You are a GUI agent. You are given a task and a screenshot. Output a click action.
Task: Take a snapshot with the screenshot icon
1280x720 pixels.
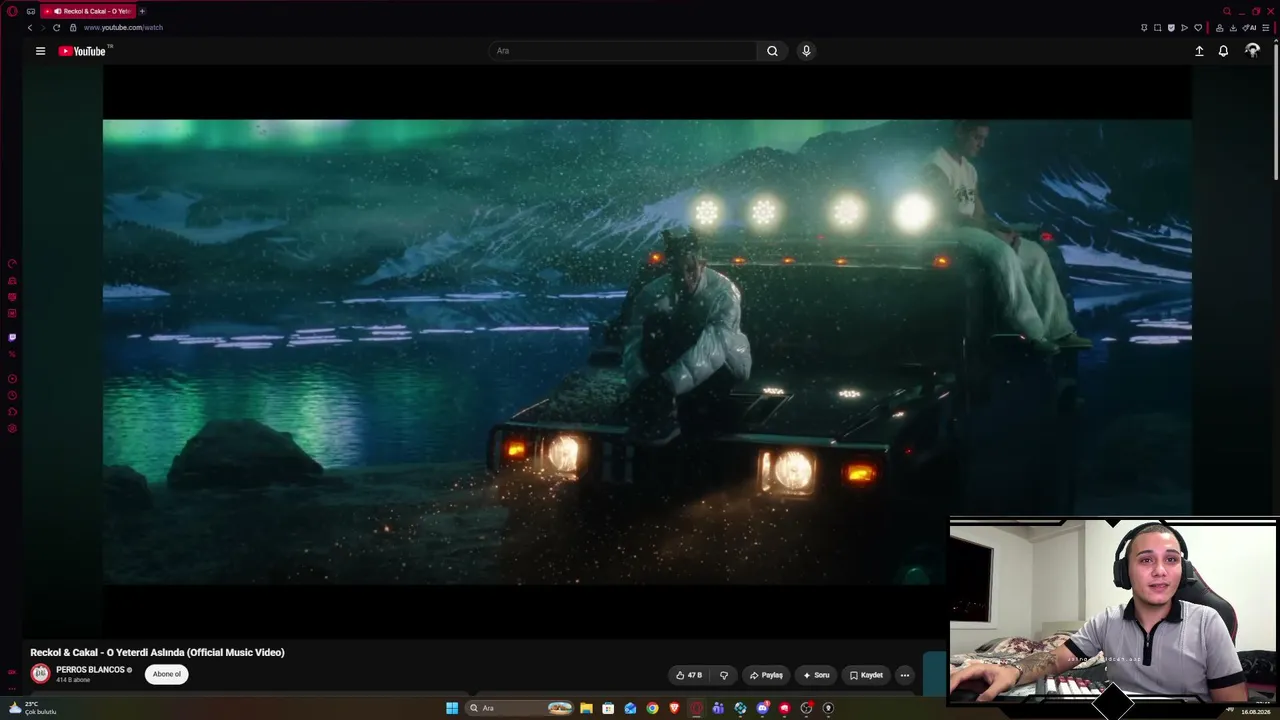click(x=1158, y=28)
